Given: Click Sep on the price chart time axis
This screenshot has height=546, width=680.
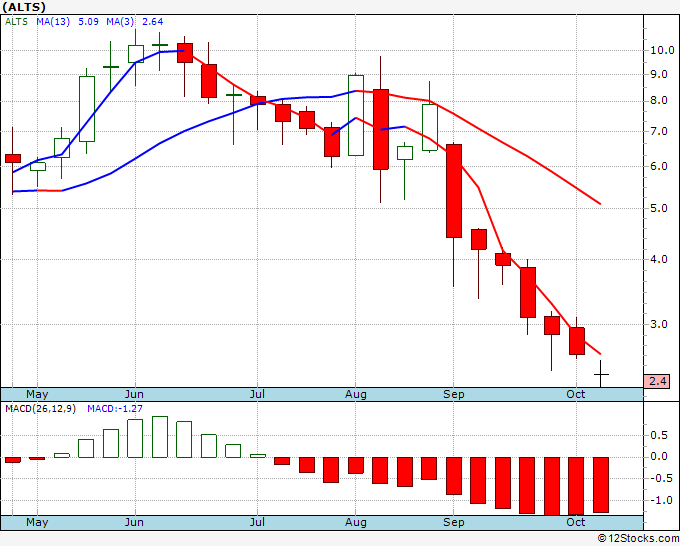Looking at the screenshot, I should point(454,394).
